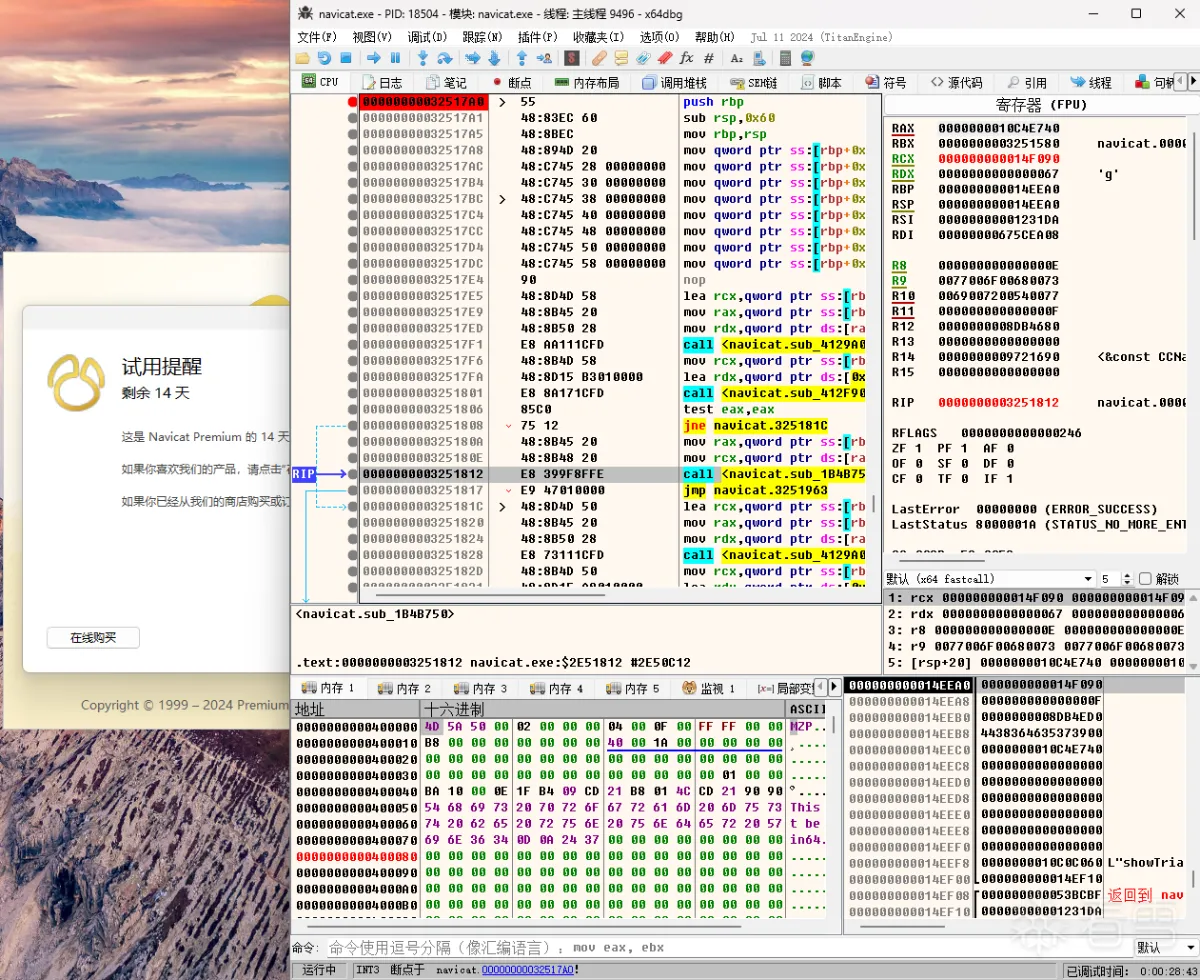Viewport: 1200px width, 980px height.
Task: Click the trace over toolbar icon
Action: [493, 59]
